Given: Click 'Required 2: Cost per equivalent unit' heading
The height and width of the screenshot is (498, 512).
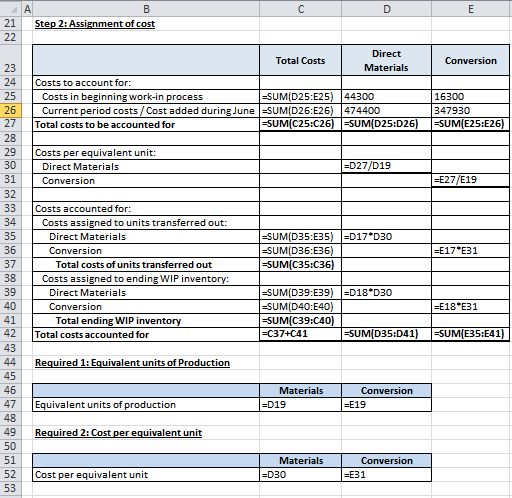Looking at the screenshot, I should pos(118,433).
